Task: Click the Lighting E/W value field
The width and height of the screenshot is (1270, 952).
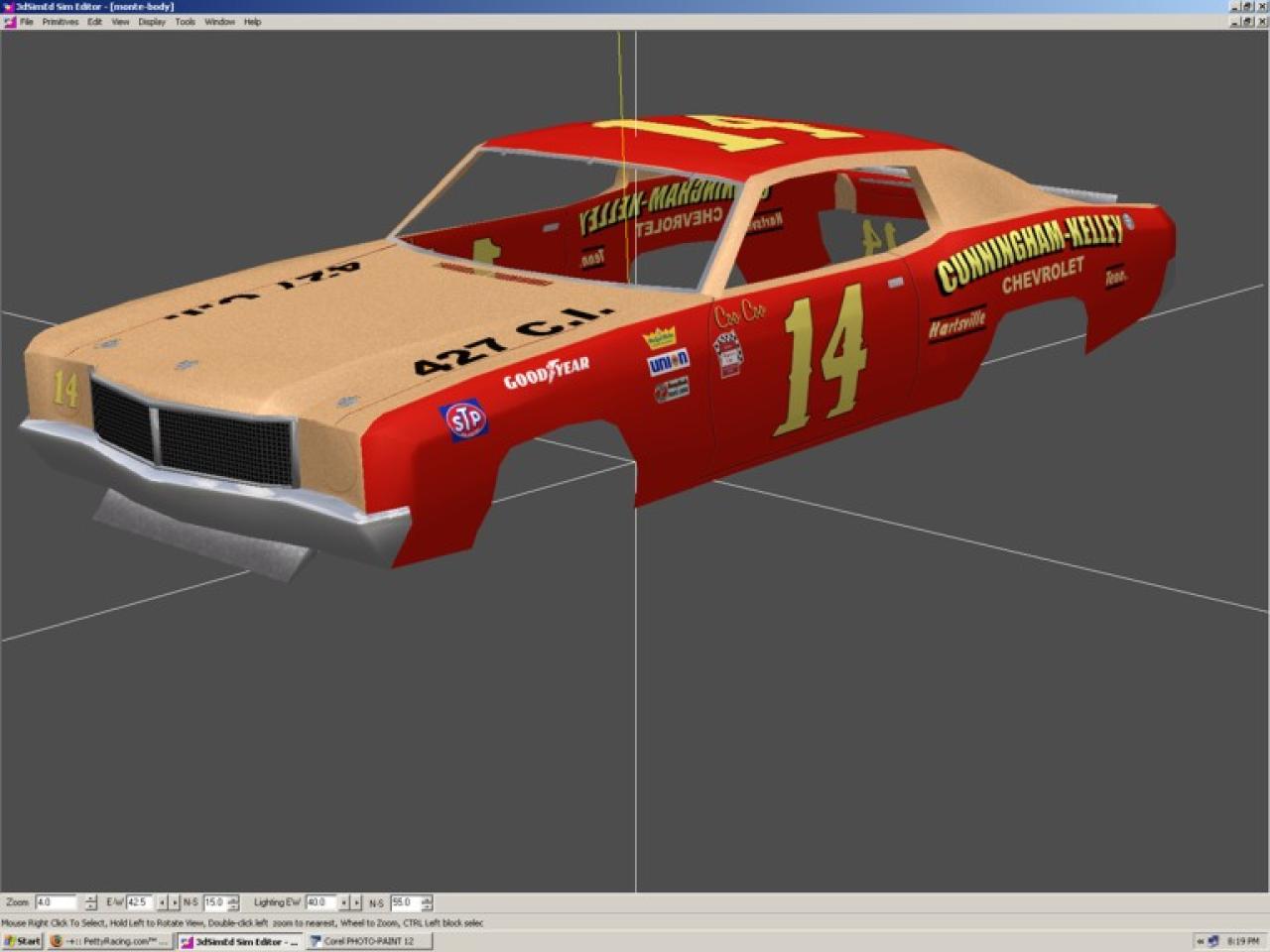Action: [319, 902]
